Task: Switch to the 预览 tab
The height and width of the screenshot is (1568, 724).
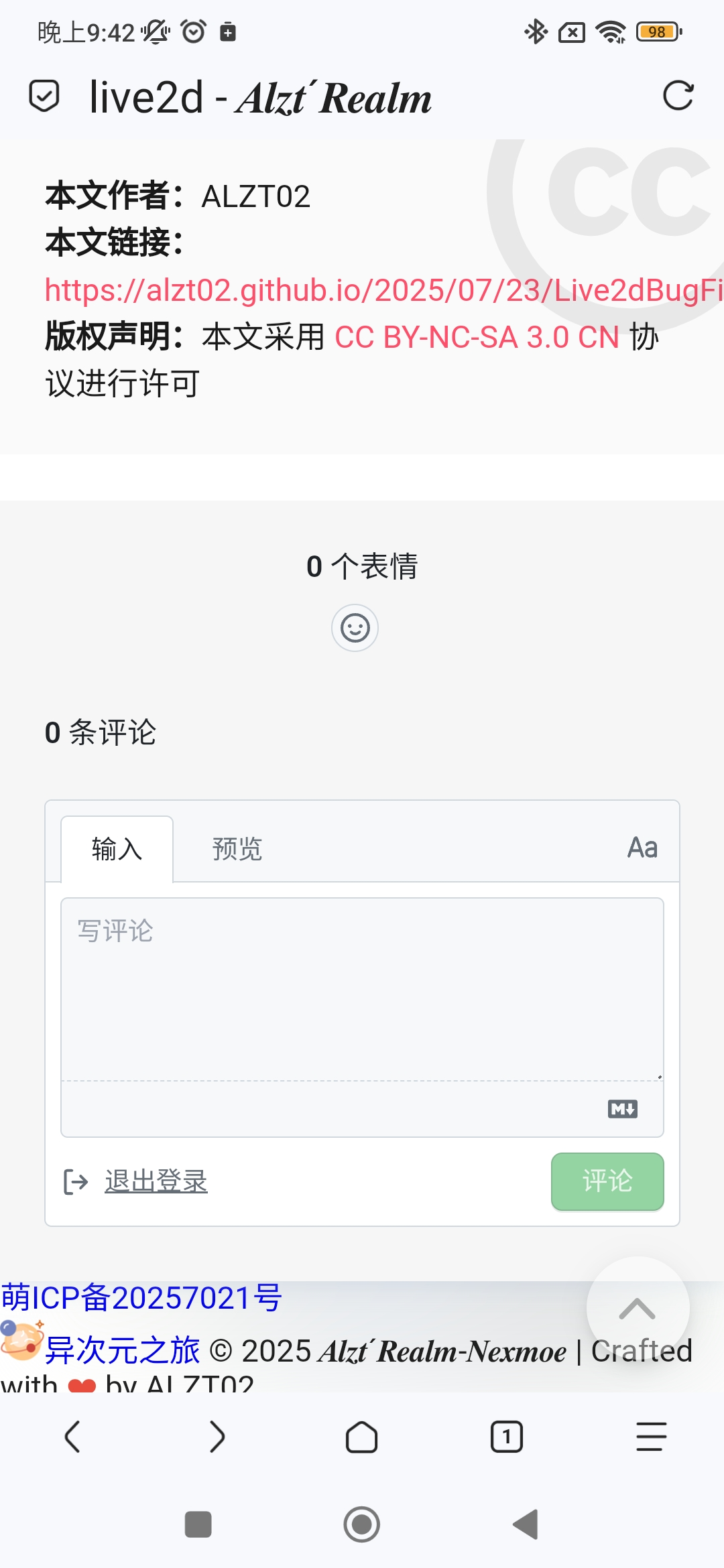Action: click(x=237, y=849)
